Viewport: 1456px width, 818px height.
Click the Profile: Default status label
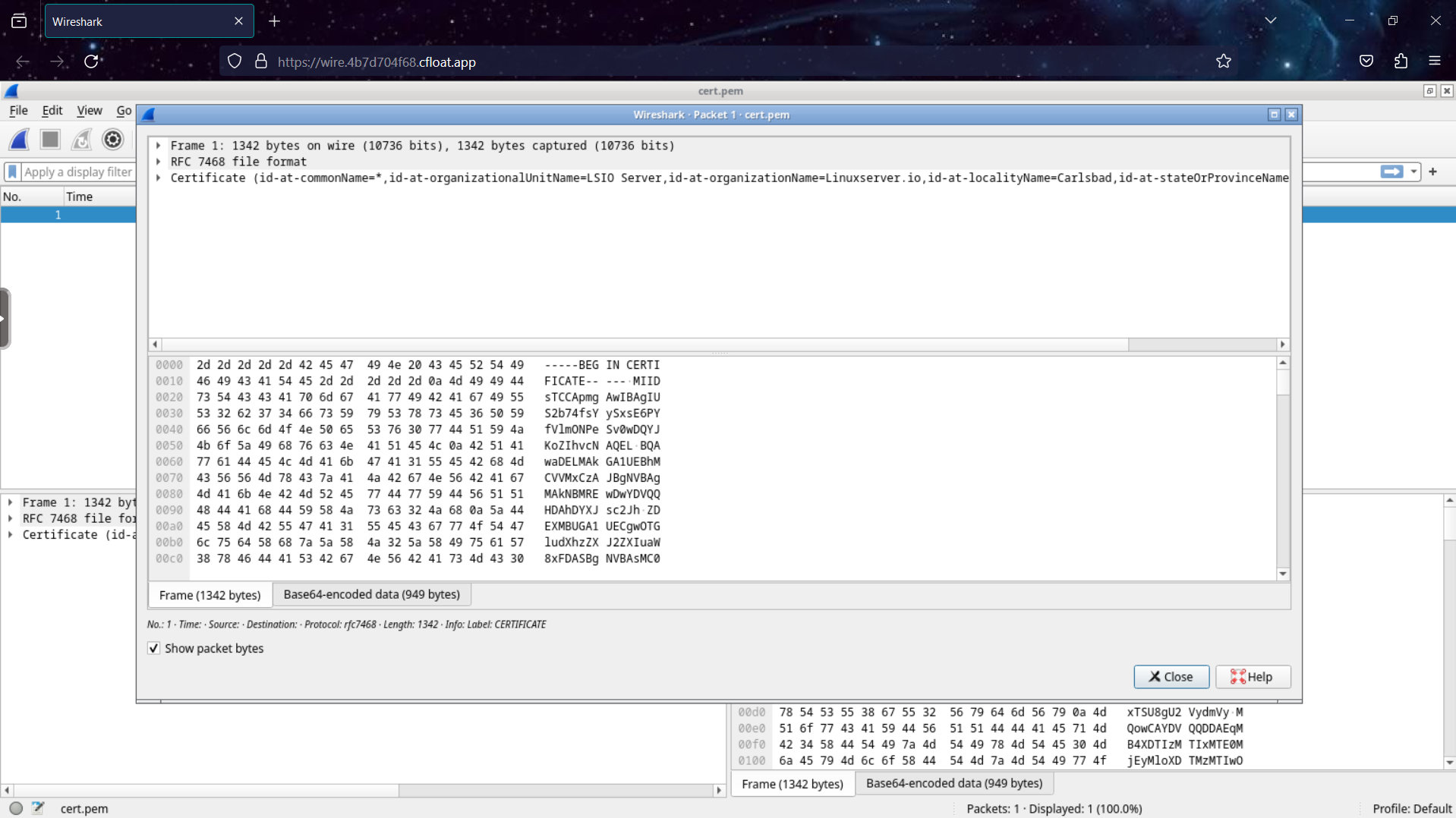(1411, 809)
